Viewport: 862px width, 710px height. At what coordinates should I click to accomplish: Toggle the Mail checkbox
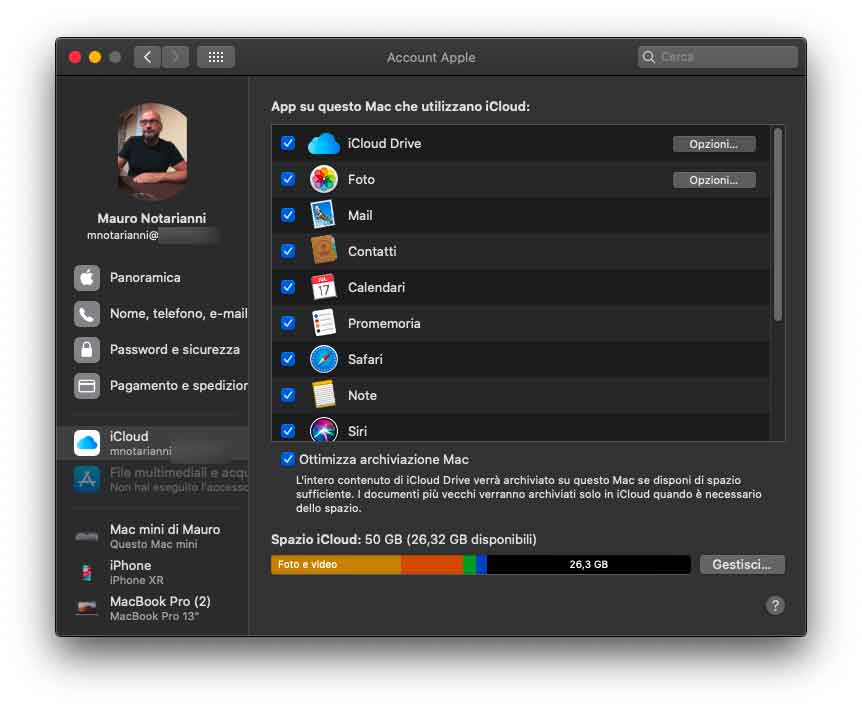pyautogui.click(x=288, y=215)
